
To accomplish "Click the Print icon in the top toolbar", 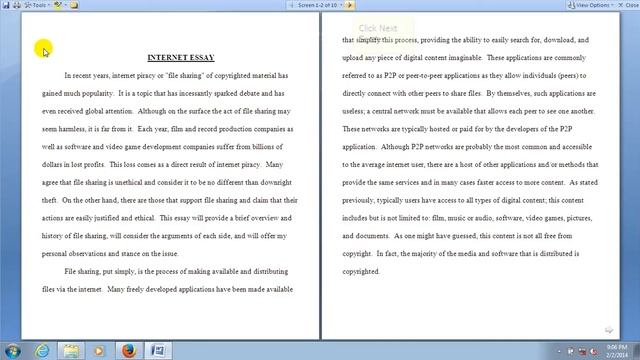I will pos(17,5).
